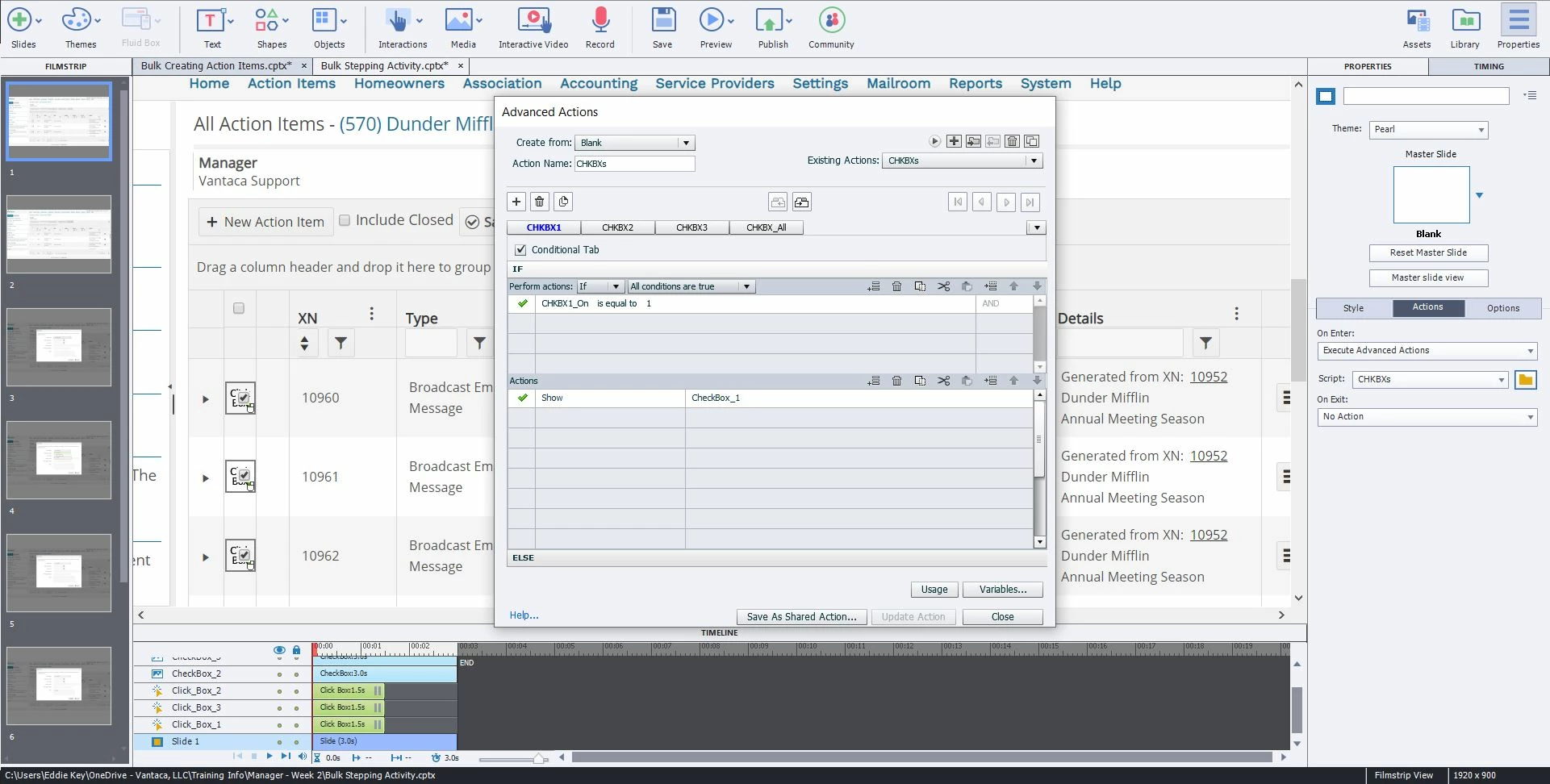Open the Text tool menu
Screen dimensions: 1550x784
point(213,28)
